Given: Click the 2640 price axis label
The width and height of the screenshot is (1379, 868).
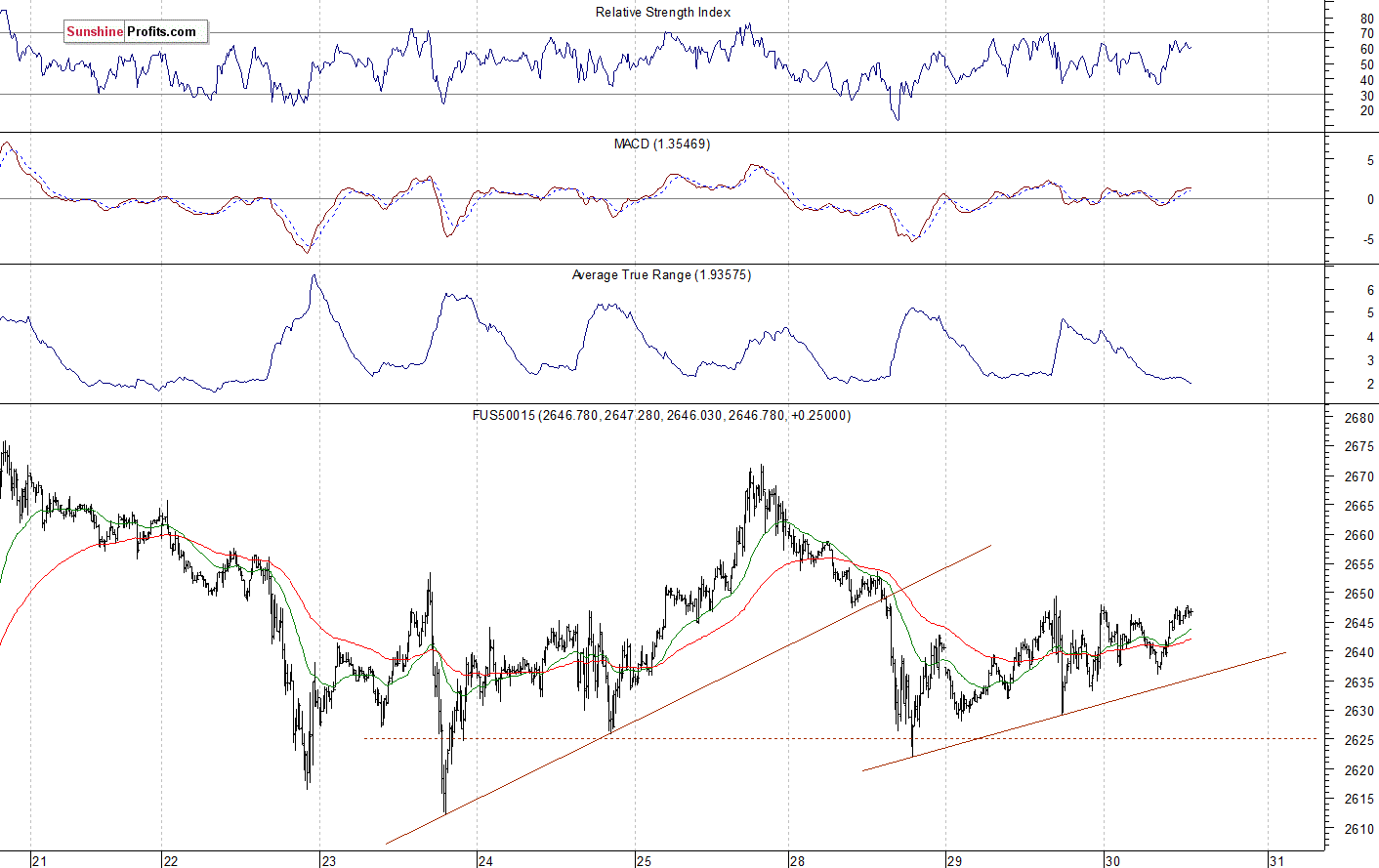Looking at the screenshot, I should point(1359,652).
